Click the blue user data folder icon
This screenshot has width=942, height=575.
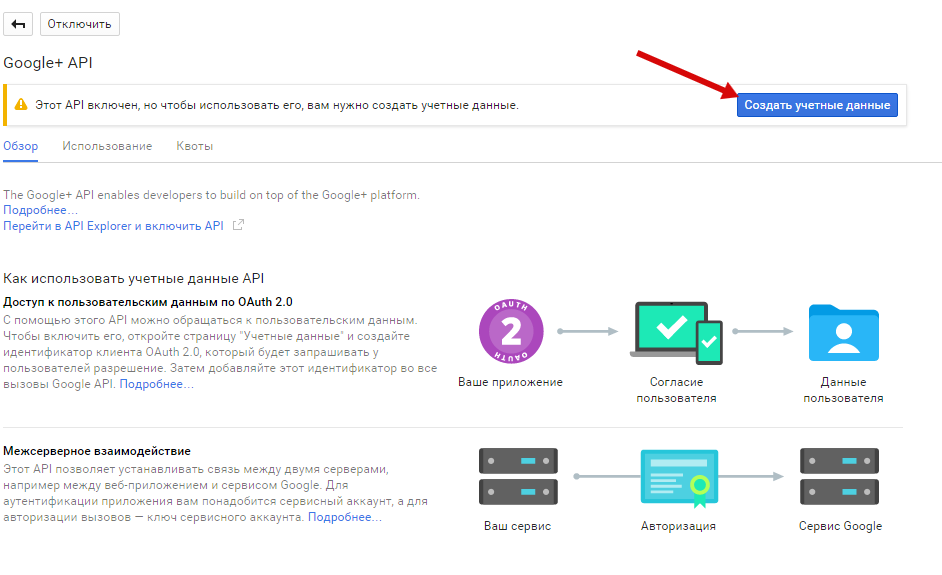[843, 333]
